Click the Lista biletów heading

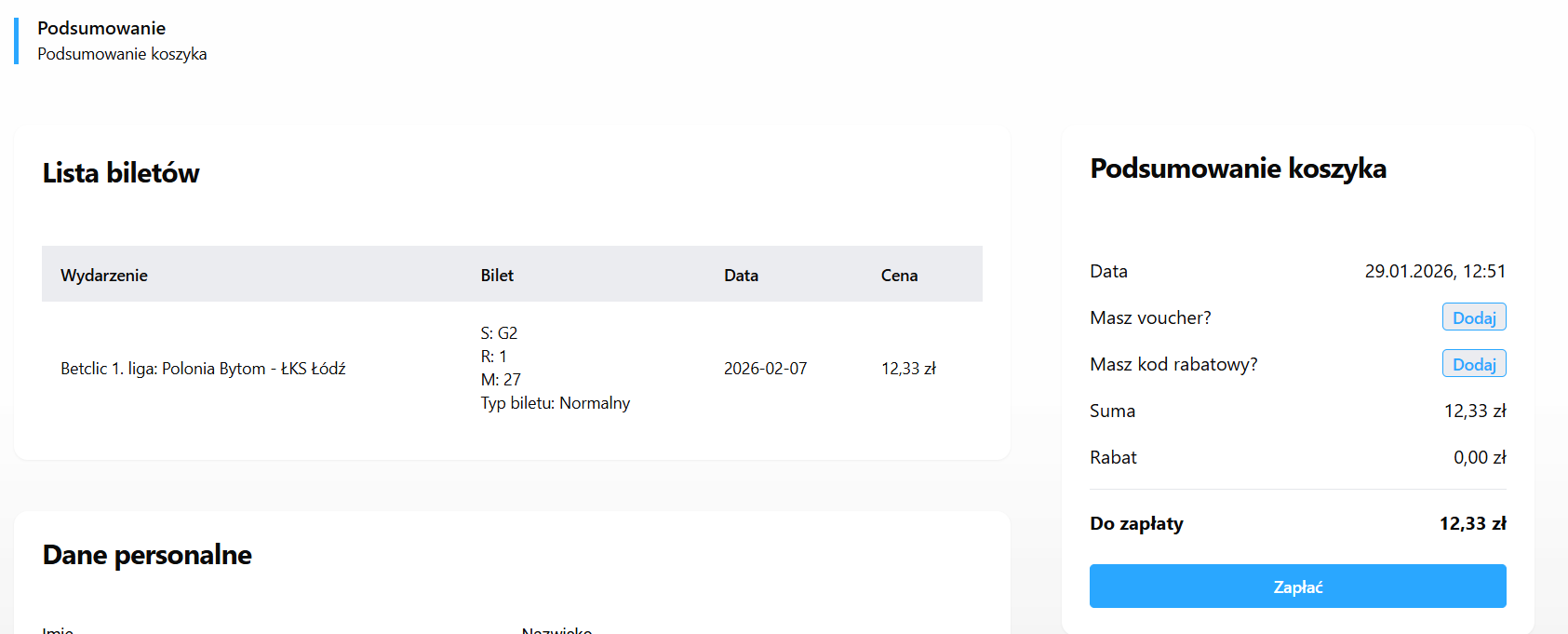[x=121, y=173]
